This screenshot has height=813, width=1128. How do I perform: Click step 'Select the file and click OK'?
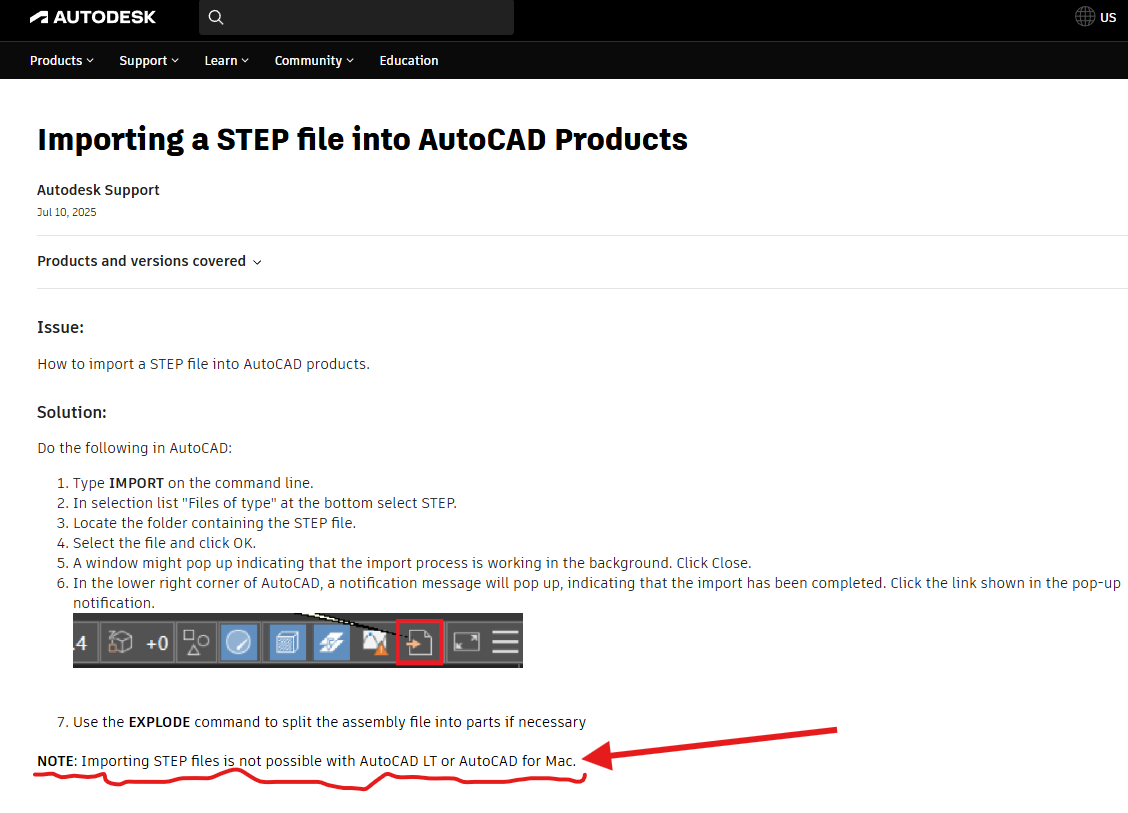(x=164, y=543)
